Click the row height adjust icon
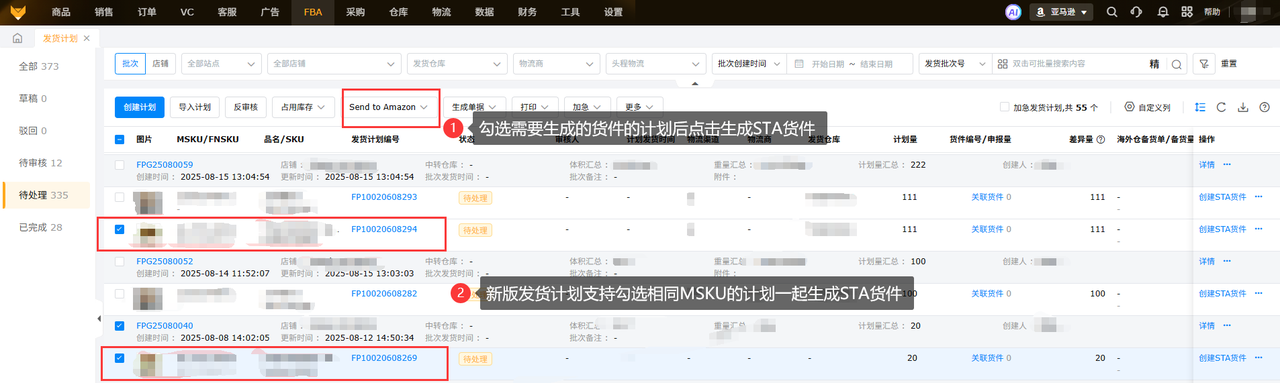This screenshot has height=383, width=1280. (1200, 107)
